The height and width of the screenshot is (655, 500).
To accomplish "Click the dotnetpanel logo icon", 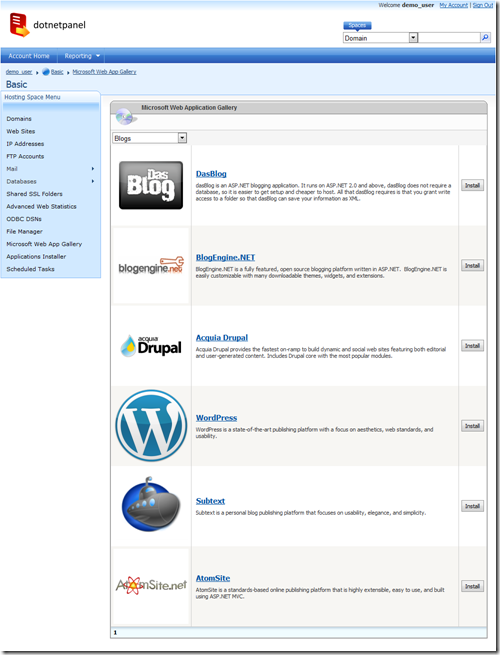I will (20, 25).
